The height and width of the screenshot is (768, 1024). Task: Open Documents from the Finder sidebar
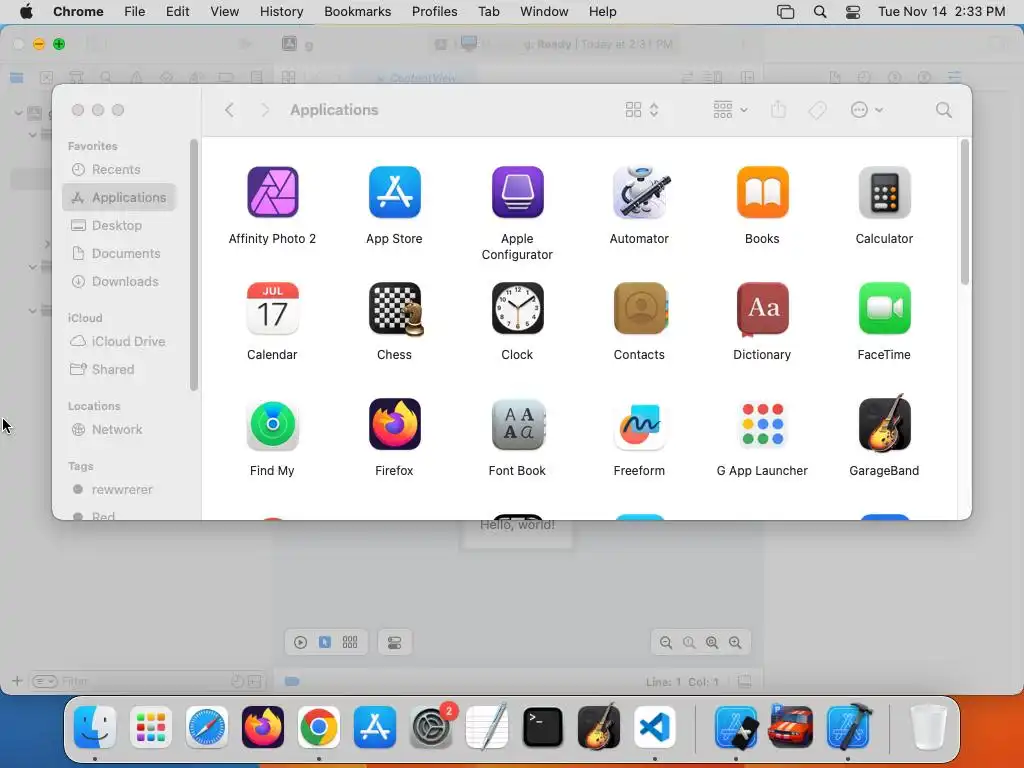(119, 253)
